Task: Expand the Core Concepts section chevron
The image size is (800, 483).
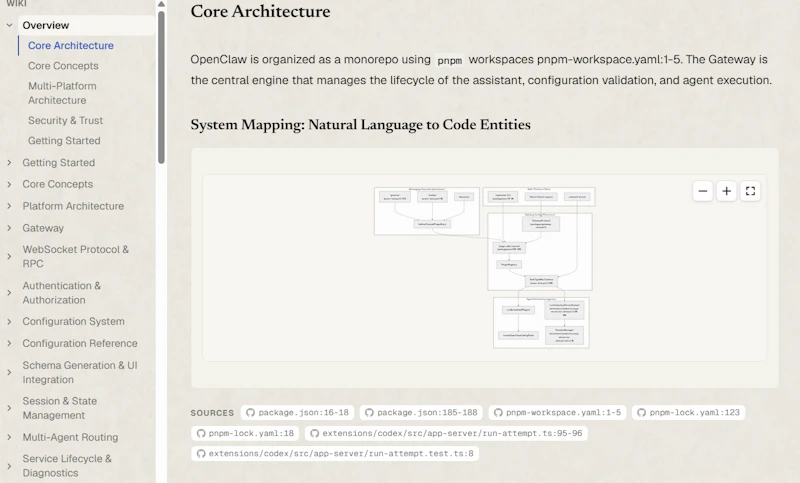Action: tap(9, 184)
